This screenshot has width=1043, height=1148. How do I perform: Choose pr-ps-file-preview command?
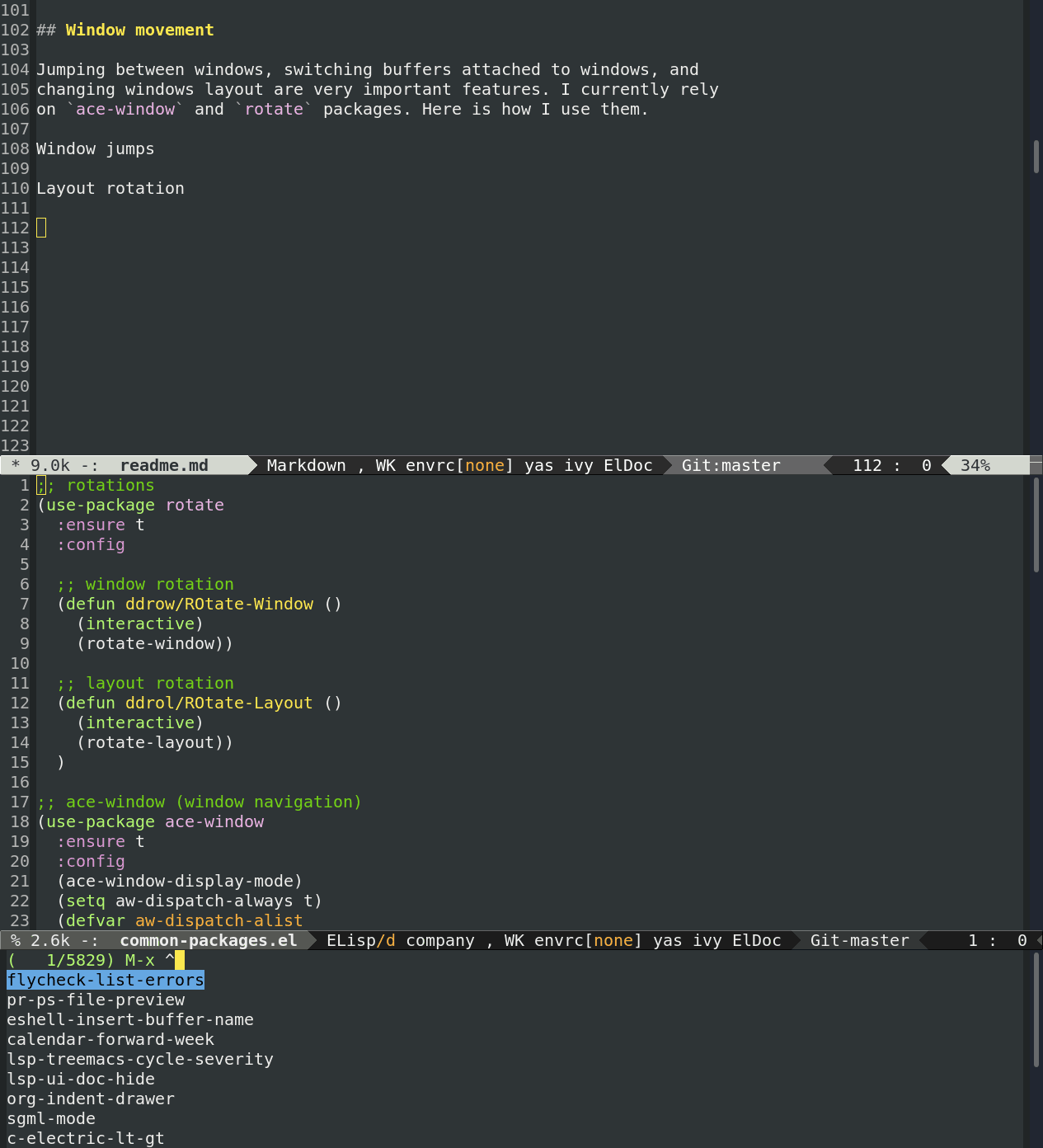pos(96,1000)
